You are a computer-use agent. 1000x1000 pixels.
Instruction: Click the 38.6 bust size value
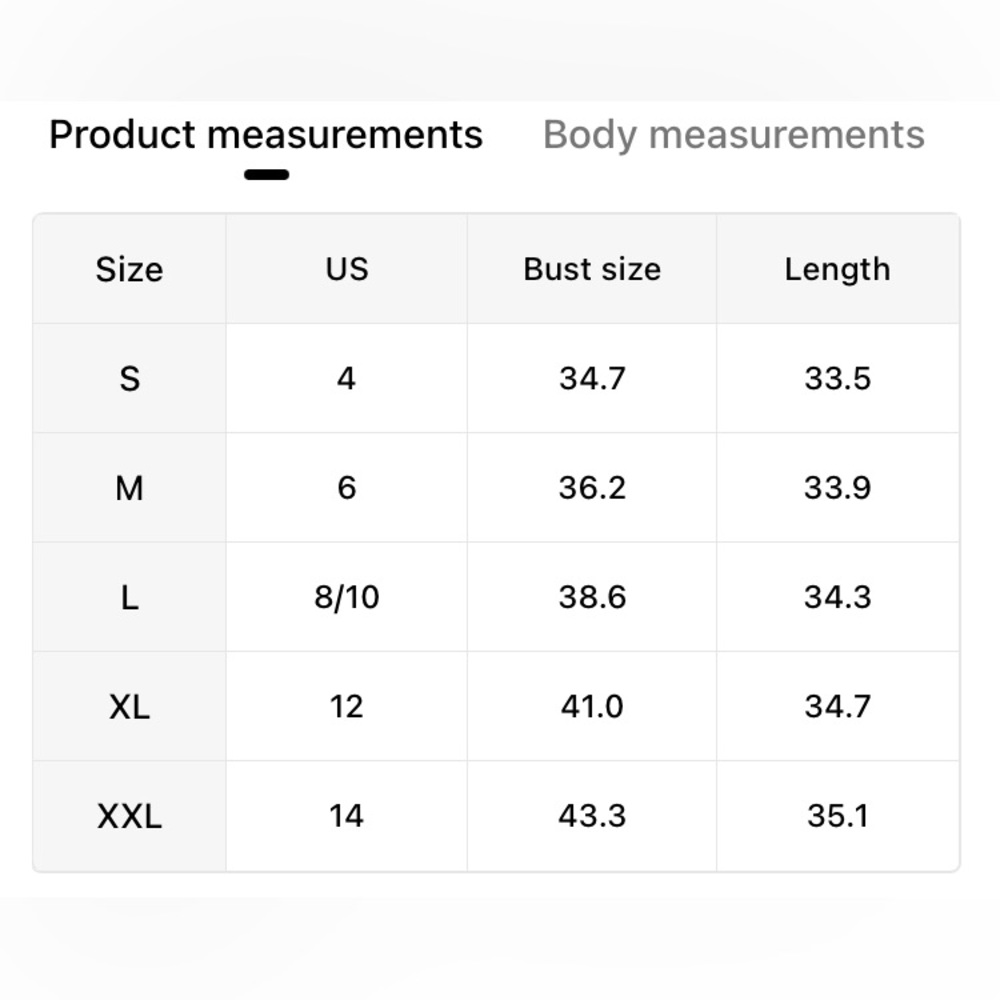tap(592, 597)
